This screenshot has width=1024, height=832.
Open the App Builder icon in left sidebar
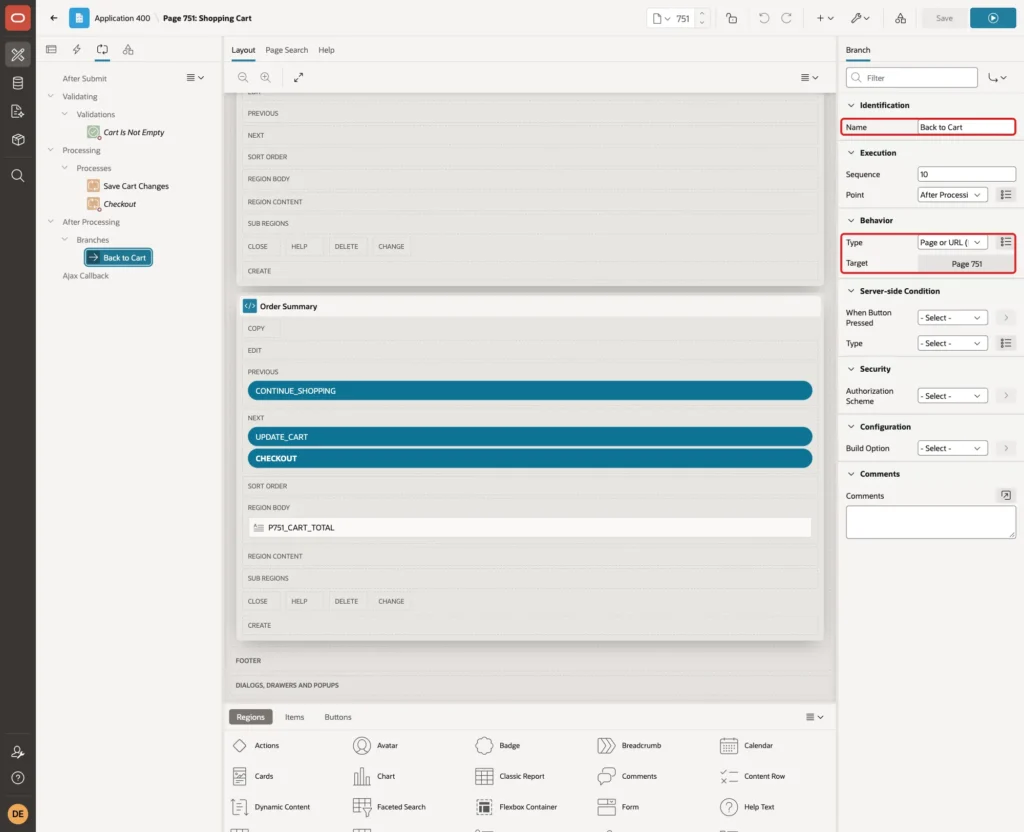tap(18, 55)
